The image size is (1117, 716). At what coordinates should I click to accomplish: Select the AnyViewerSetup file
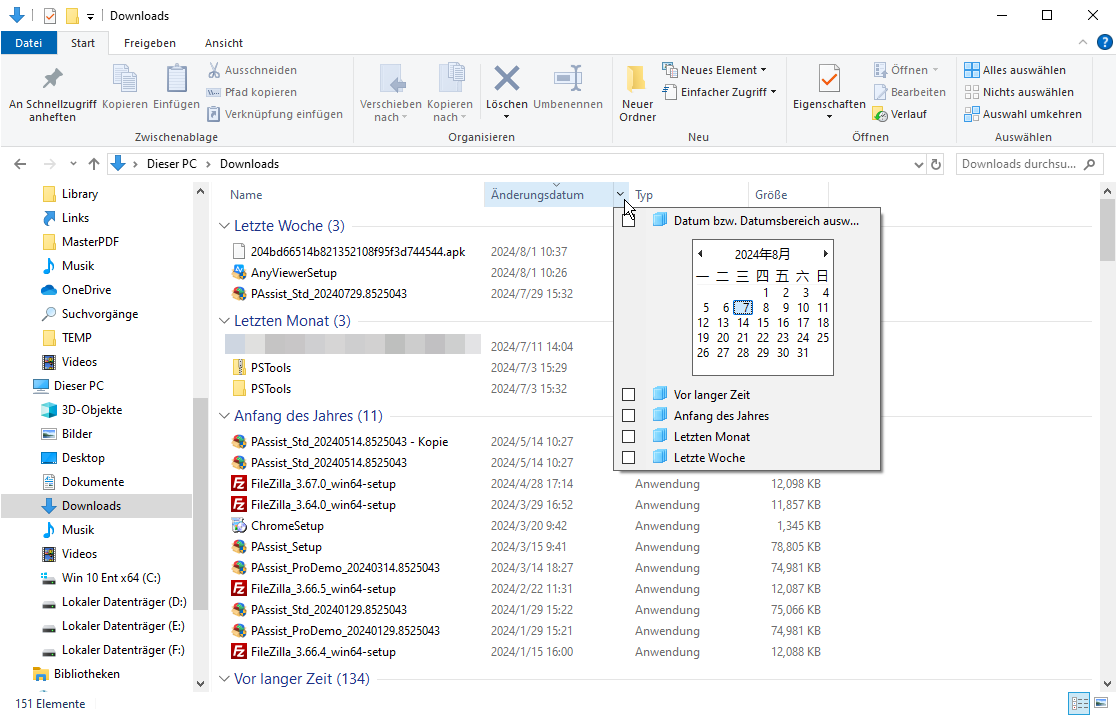293,273
